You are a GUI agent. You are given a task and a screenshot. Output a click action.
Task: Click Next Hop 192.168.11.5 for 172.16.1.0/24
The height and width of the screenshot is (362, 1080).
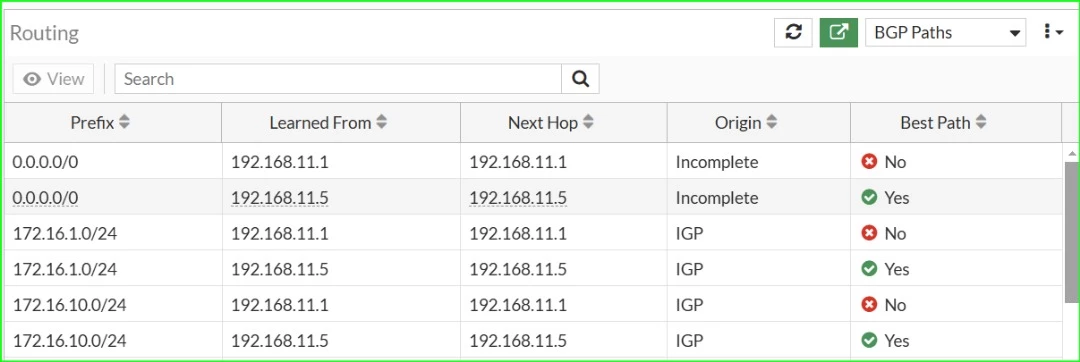click(x=518, y=269)
